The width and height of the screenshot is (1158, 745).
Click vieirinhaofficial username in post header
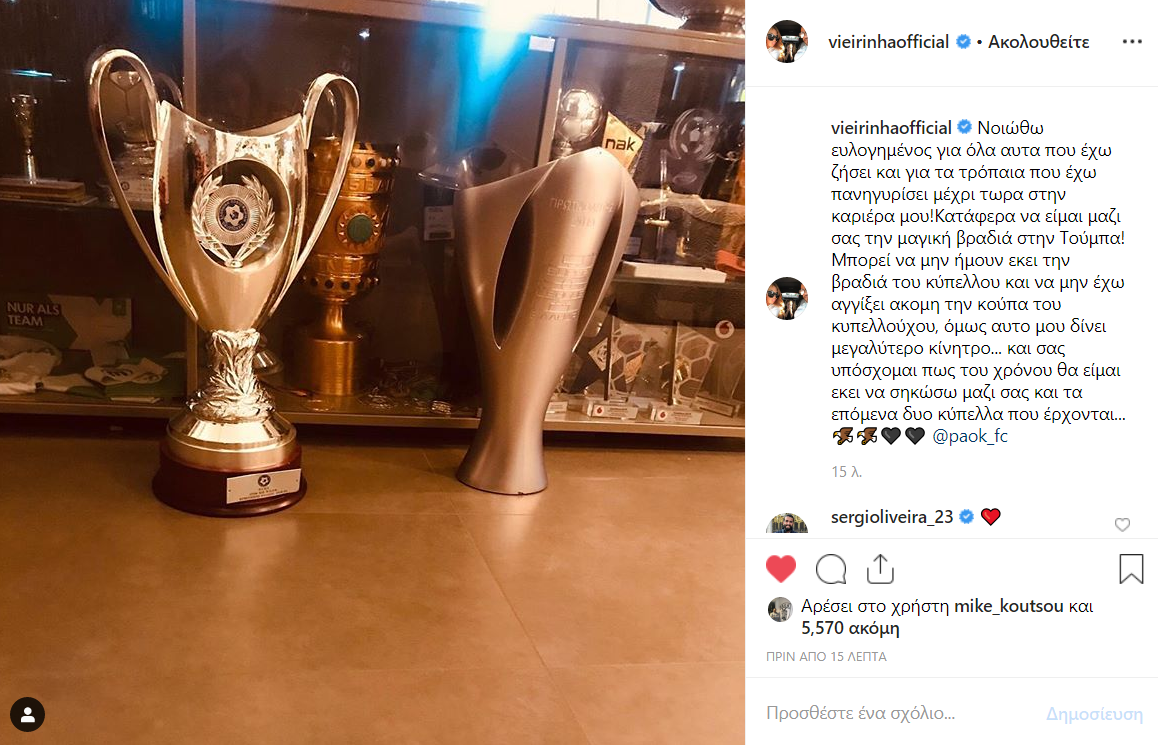(888, 42)
